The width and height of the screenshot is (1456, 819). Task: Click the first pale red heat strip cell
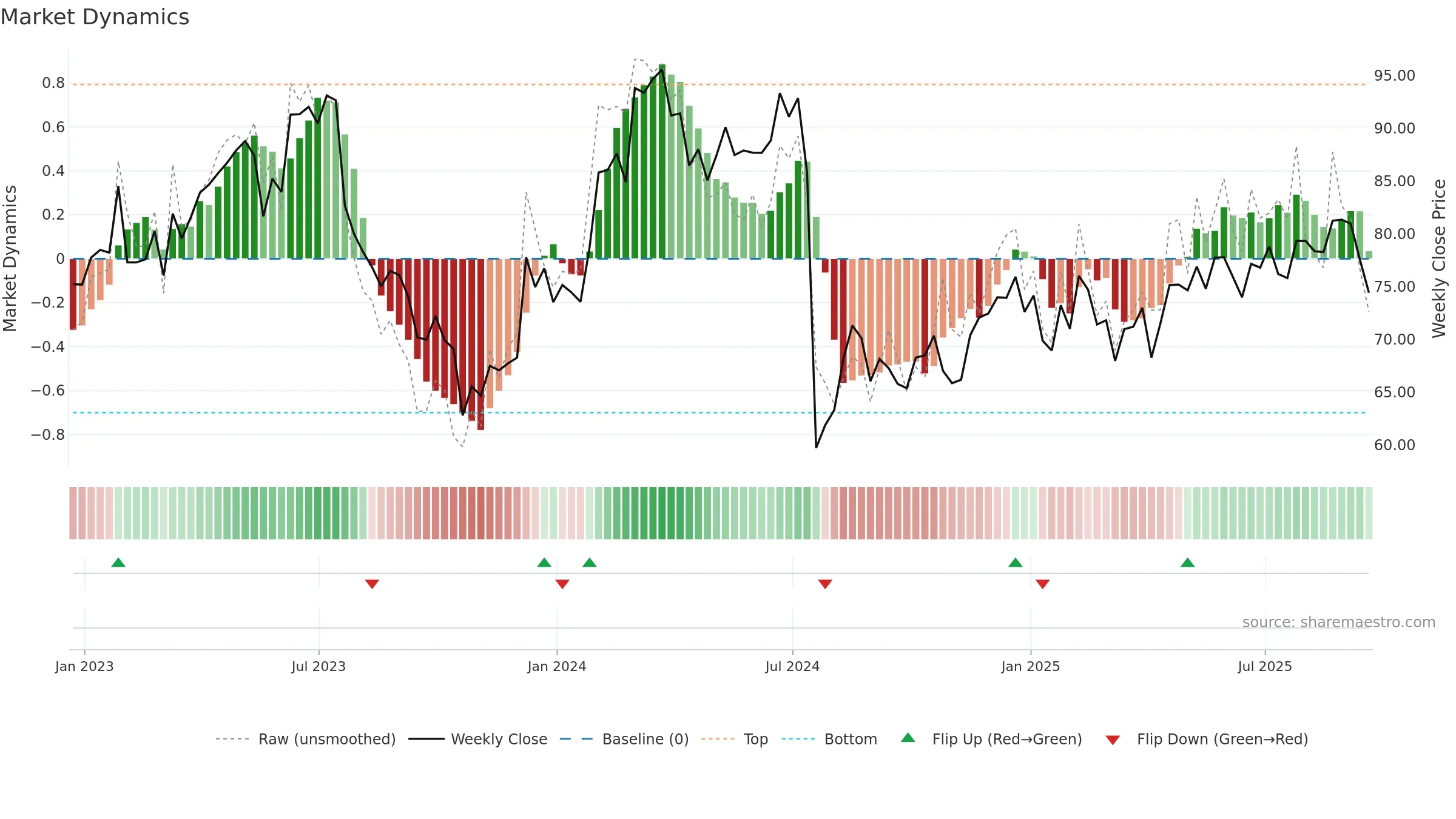click(x=73, y=513)
